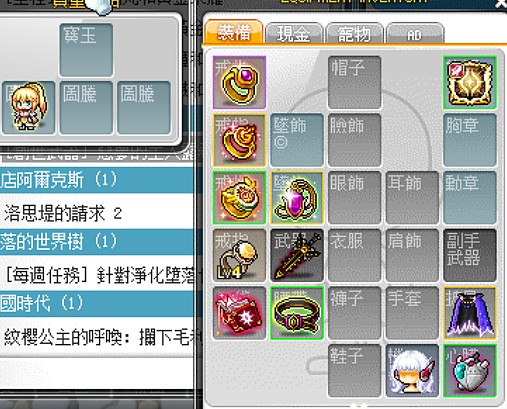Click the red spellbook item icon
The height and width of the screenshot is (409, 507).
coord(239,313)
